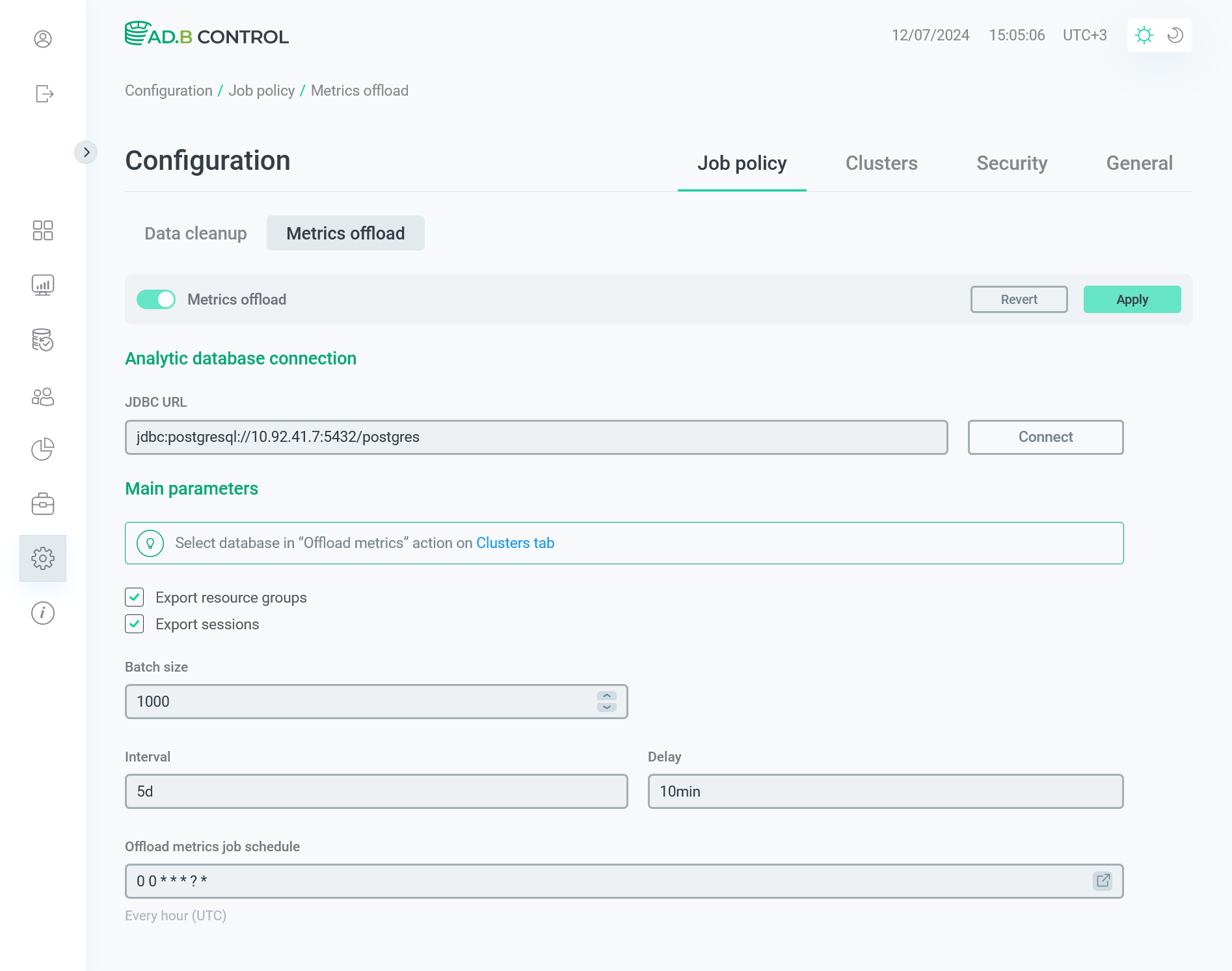Follow the Clusters tab link in hint
This screenshot has width=1232, height=971.
pyautogui.click(x=515, y=543)
